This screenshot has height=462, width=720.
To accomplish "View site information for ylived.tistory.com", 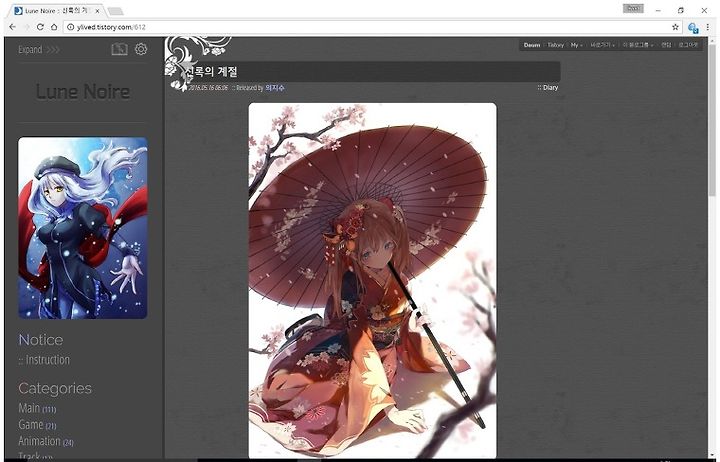I will (x=70, y=27).
